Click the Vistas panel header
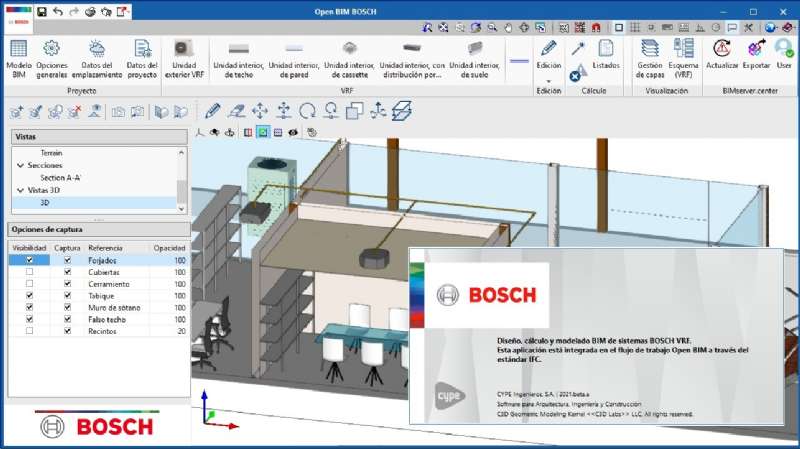The height and width of the screenshot is (449, 800). click(x=99, y=137)
